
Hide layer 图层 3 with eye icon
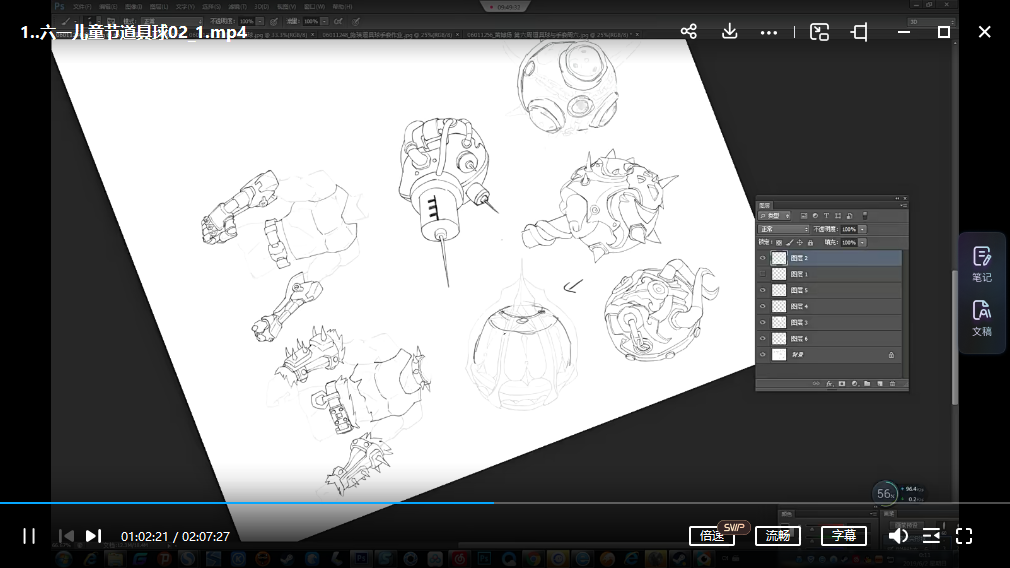pyautogui.click(x=763, y=323)
